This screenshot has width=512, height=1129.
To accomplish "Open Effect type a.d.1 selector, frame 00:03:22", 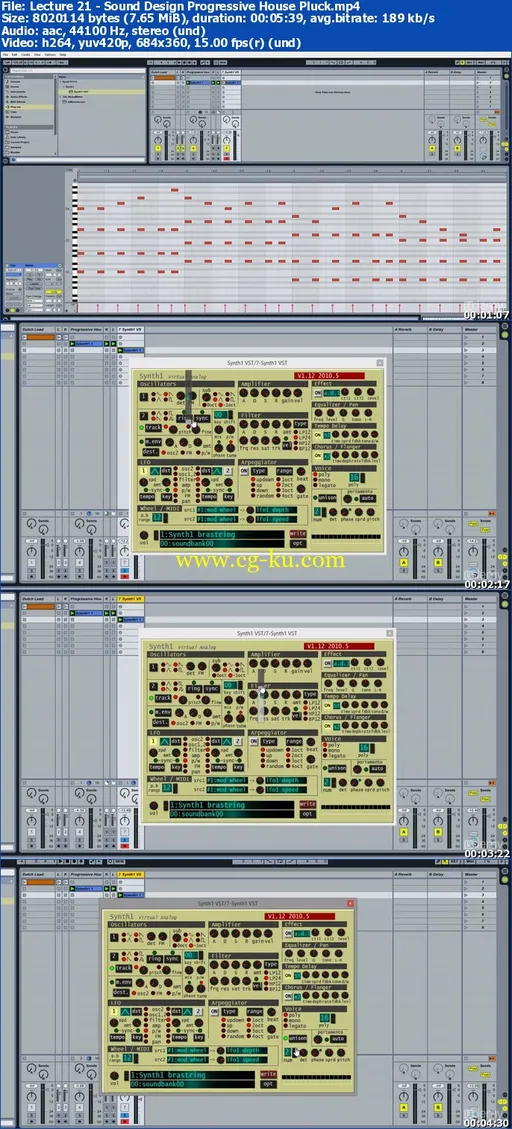I will click(x=341, y=663).
